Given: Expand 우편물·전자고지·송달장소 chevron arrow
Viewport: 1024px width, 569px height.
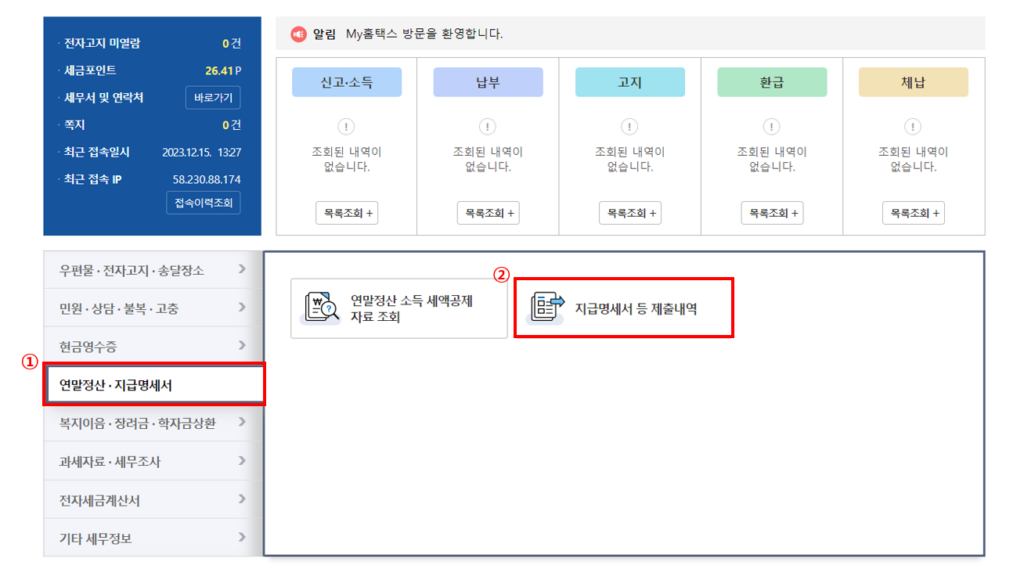Looking at the screenshot, I should tap(242, 269).
